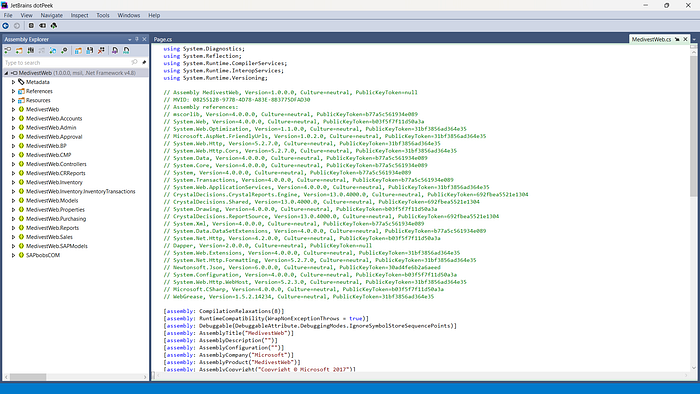Click the Explore process icon with round glyph
This screenshot has height=394, width=700.
tap(64, 50)
